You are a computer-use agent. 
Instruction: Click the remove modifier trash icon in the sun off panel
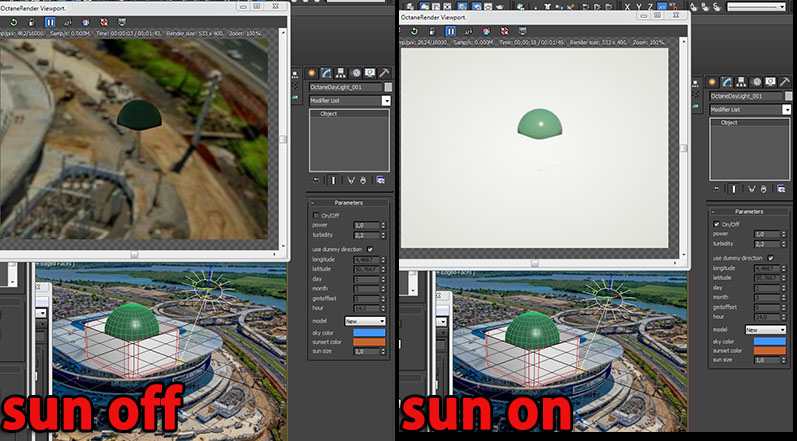tap(363, 180)
